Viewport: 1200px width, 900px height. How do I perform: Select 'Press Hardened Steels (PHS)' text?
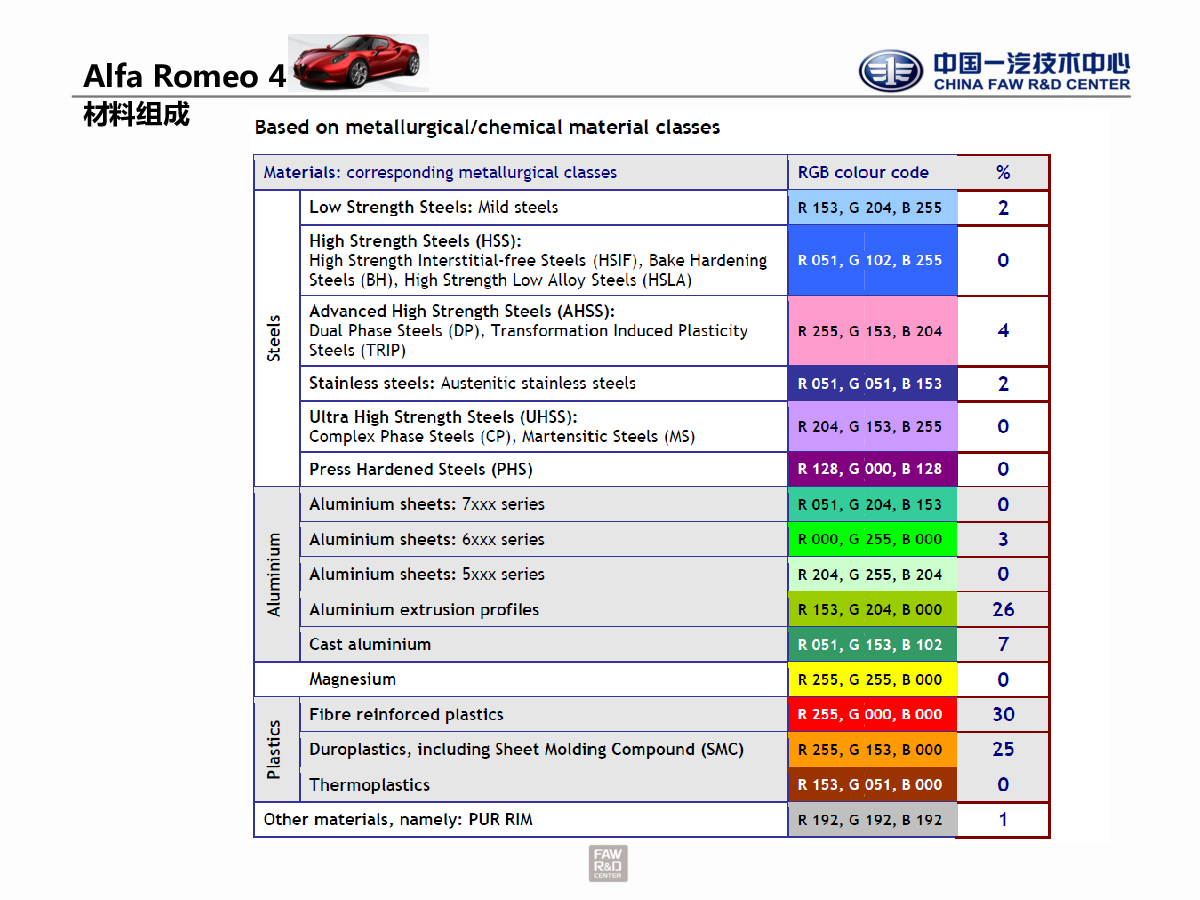point(421,469)
